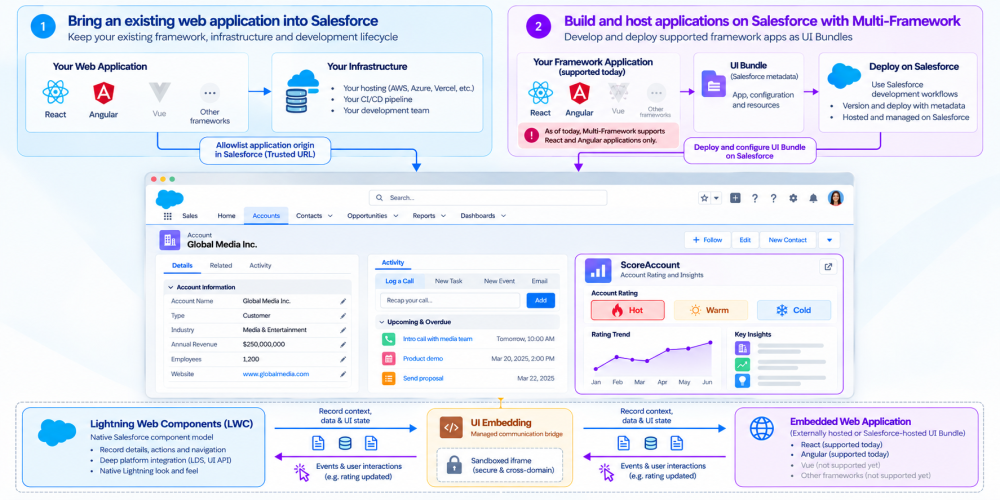Edit Industry using the pencil icon
The image size is (1000, 500).
[x=343, y=330]
